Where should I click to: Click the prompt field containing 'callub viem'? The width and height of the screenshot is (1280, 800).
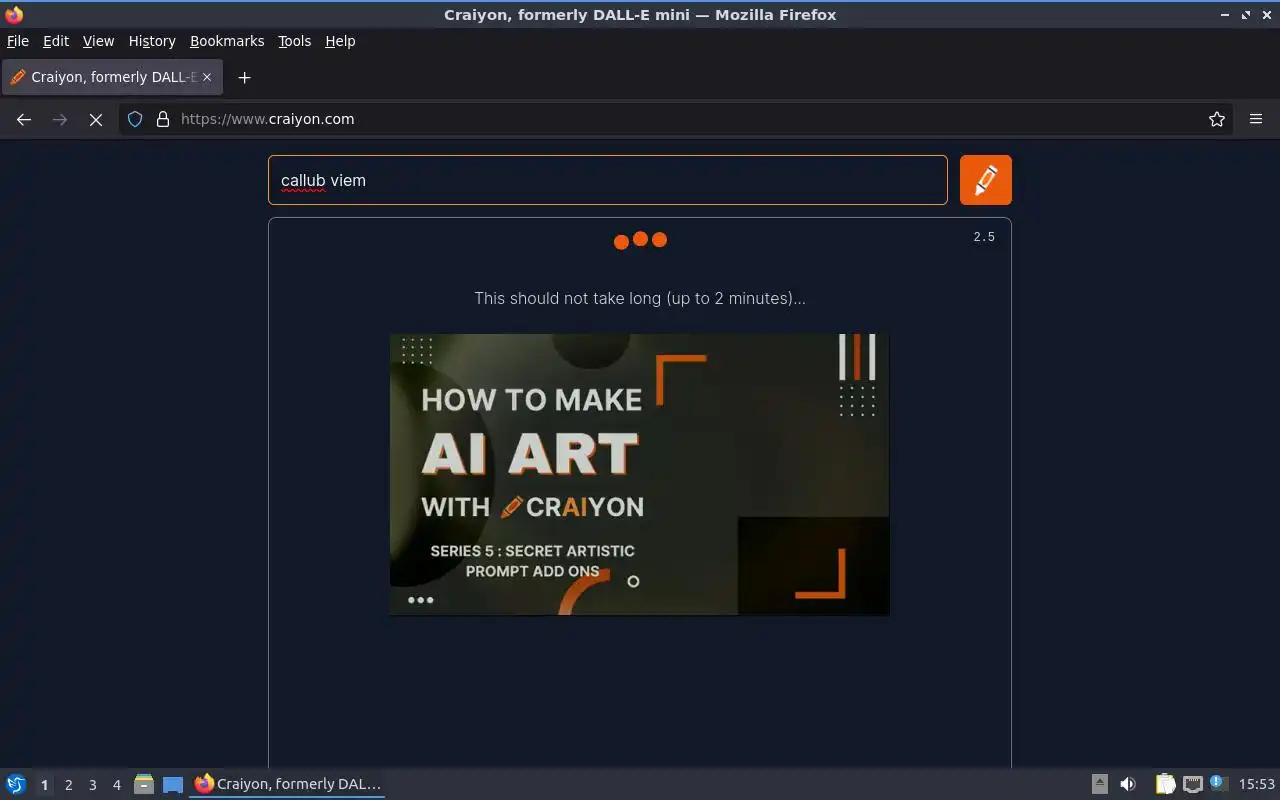coord(607,180)
